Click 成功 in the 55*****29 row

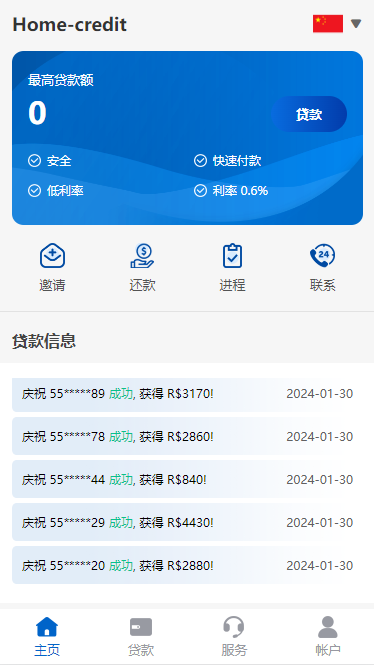(121, 522)
